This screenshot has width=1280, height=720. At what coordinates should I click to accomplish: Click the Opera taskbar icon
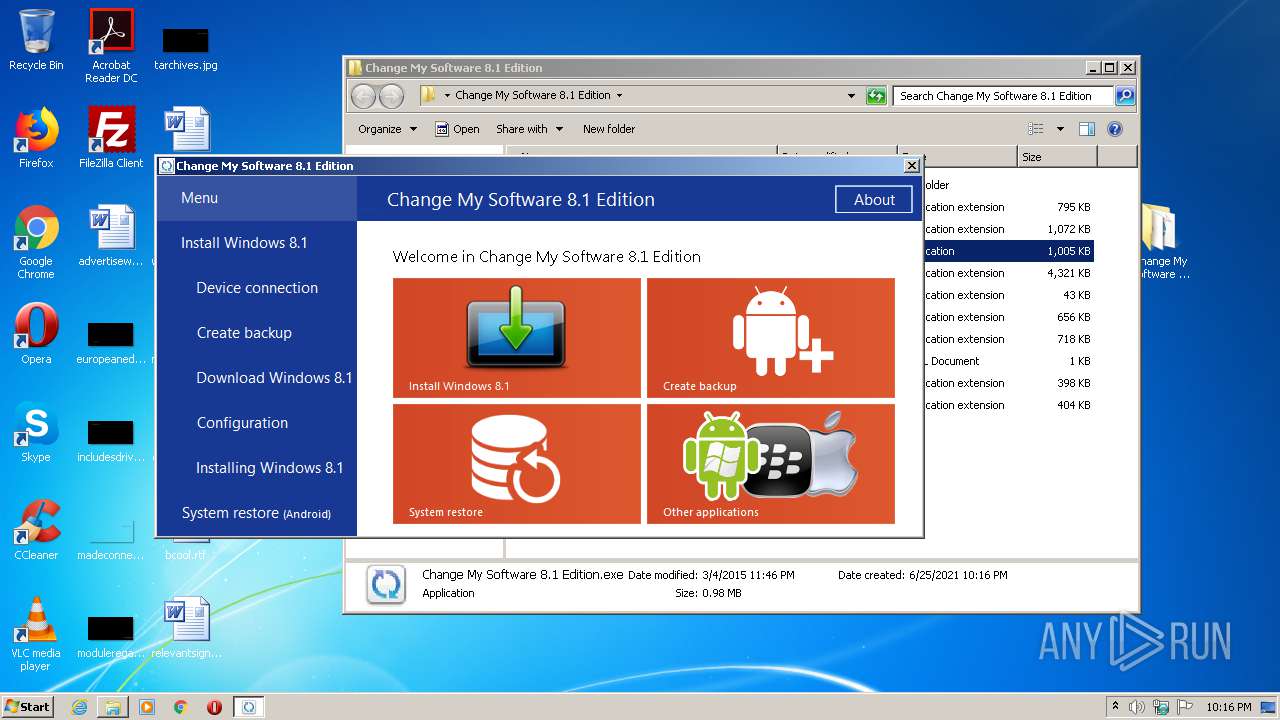coord(214,707)
